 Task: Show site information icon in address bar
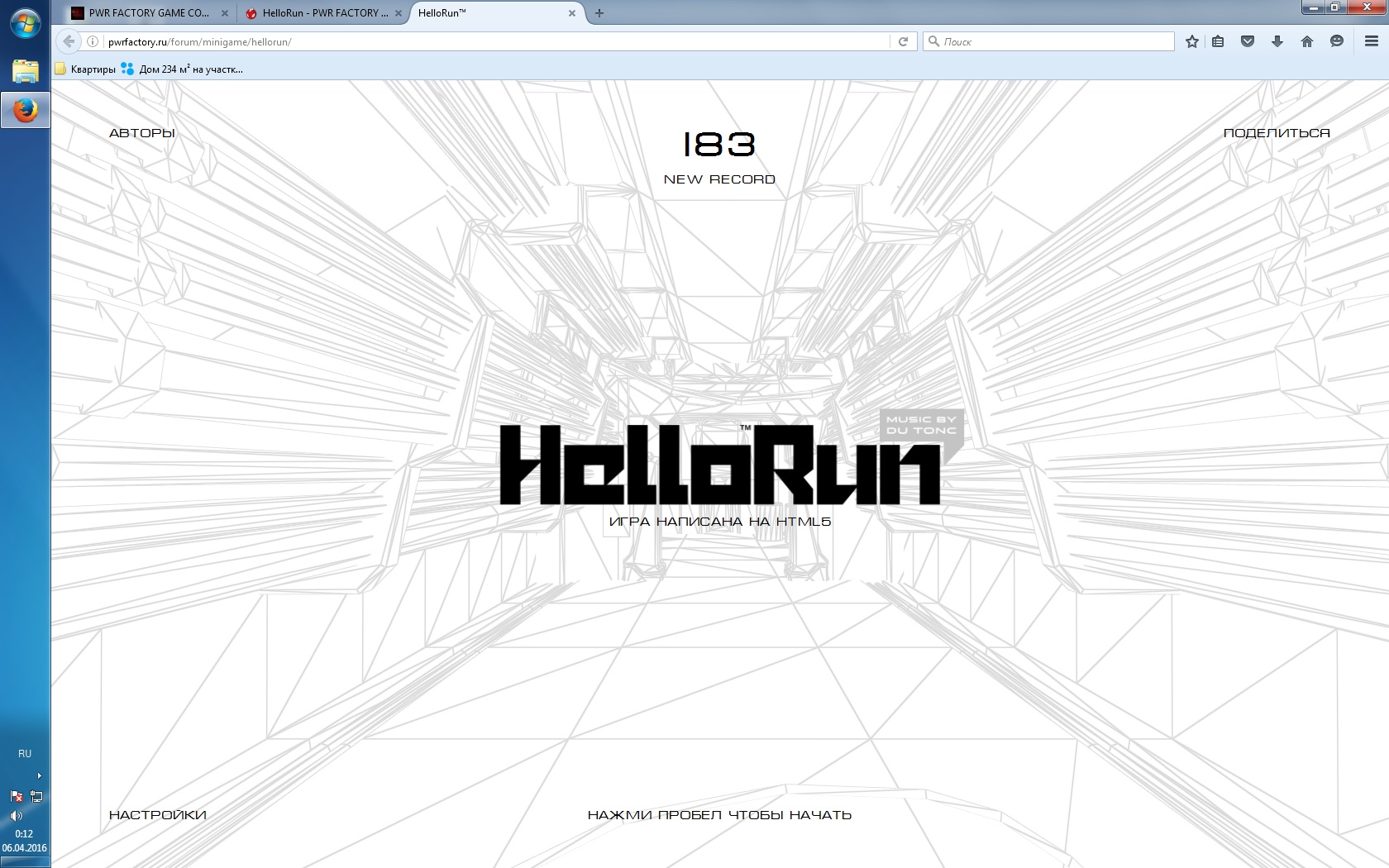tap(93, 41)
